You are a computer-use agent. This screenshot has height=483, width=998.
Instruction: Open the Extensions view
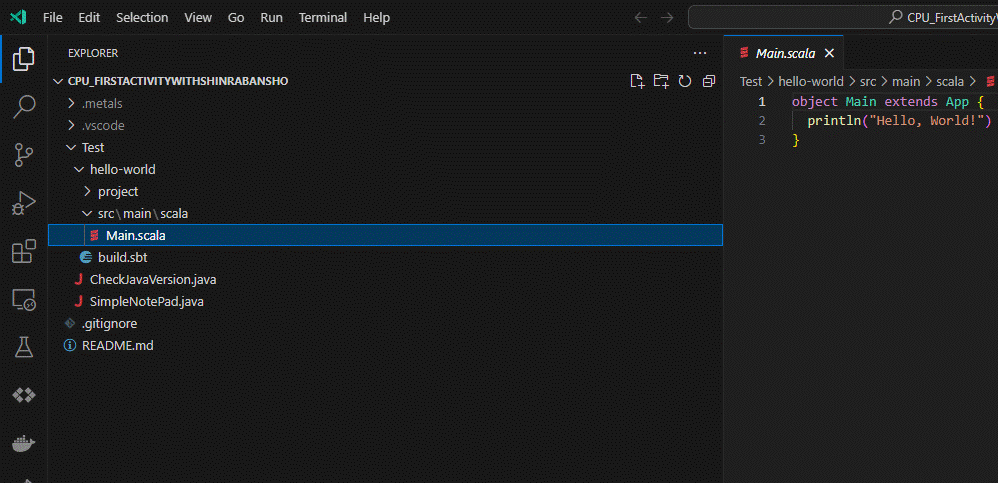coord(24,251)
